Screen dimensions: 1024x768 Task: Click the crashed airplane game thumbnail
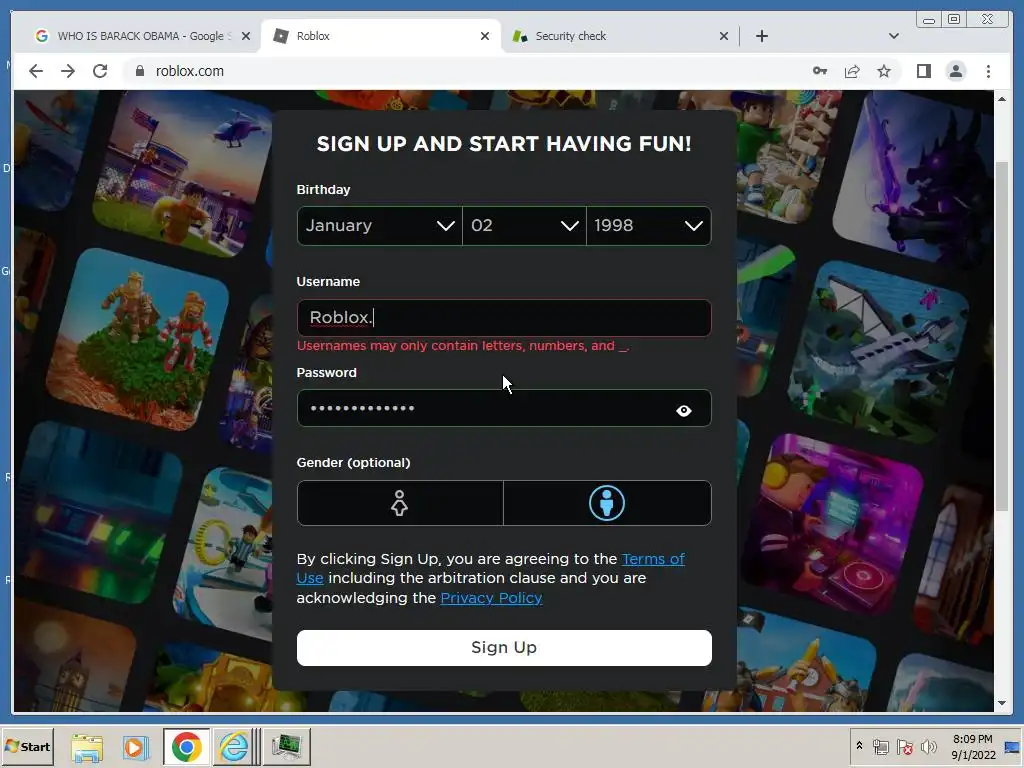tap(878, 353)
